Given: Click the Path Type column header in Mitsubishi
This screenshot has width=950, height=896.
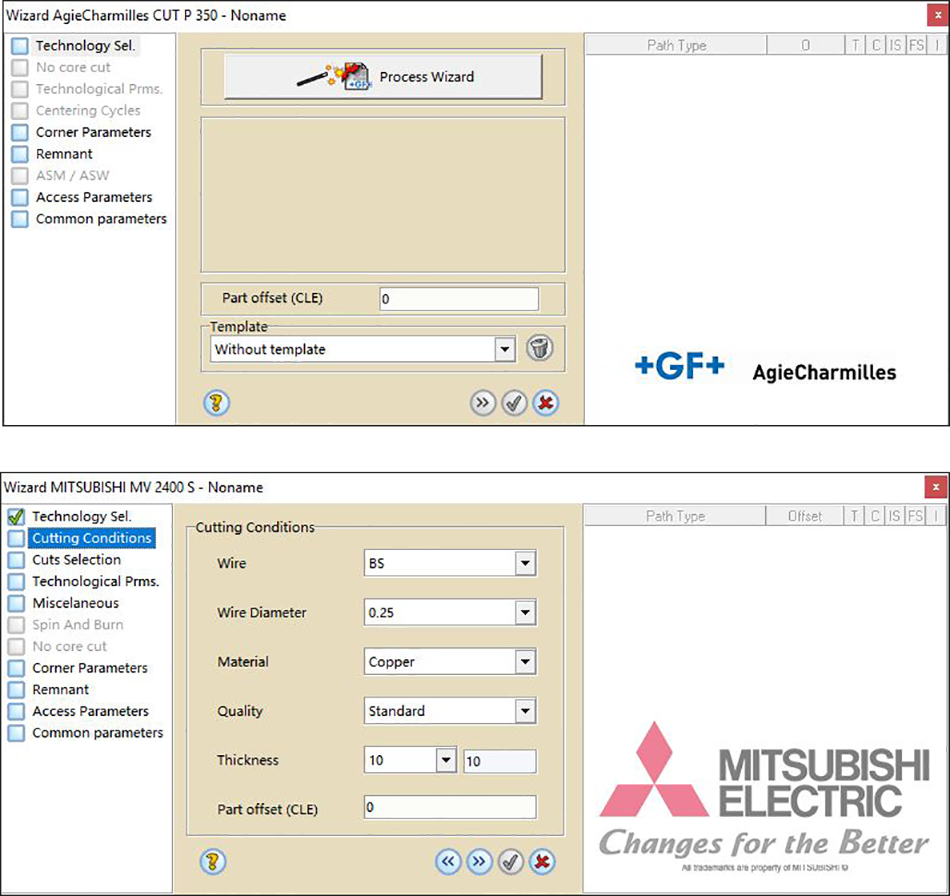Looking at the screenshot, I should pos(675,516).
